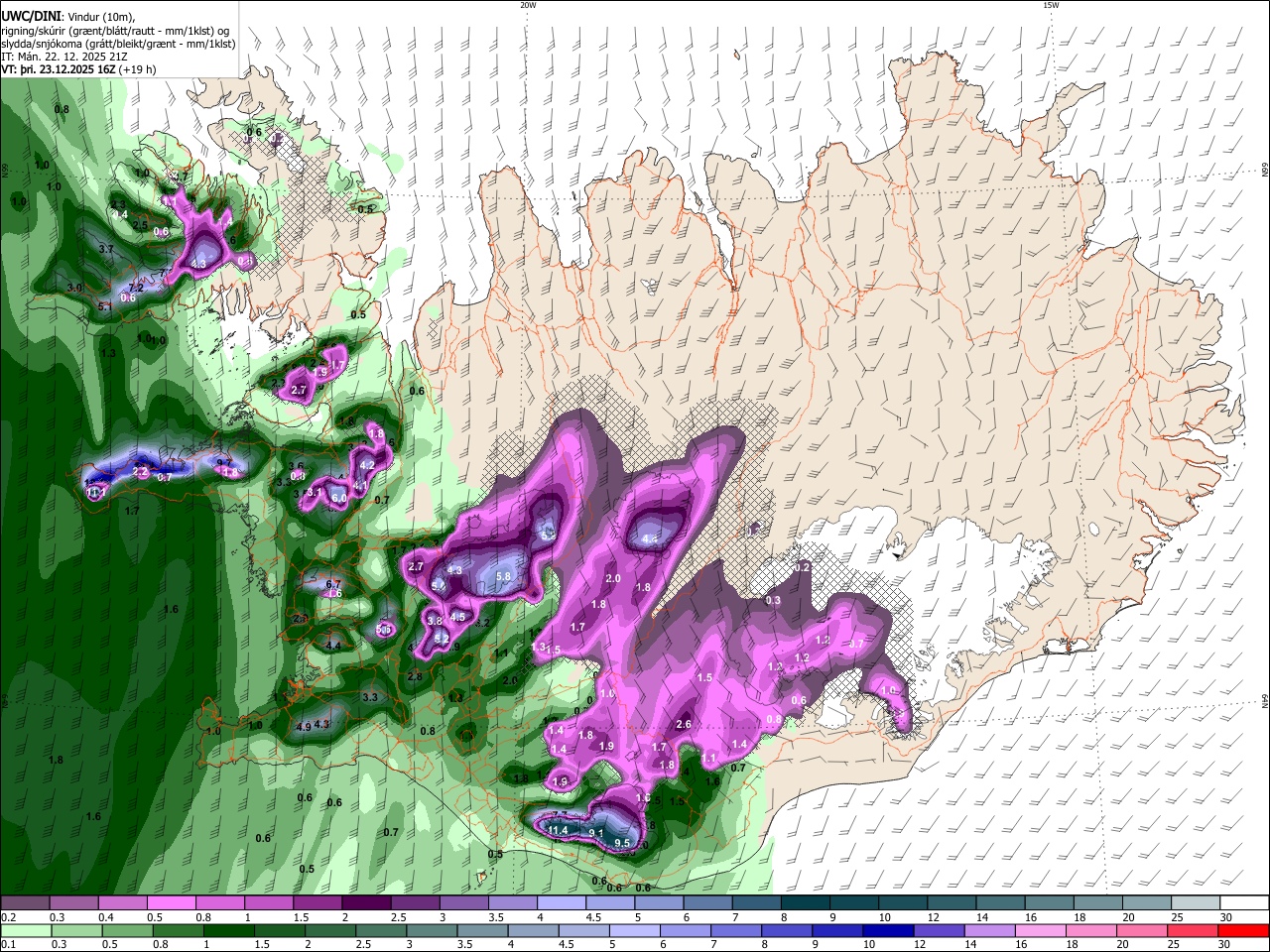Click the 9.5 precipitation value near the south coast

[623, 843]
